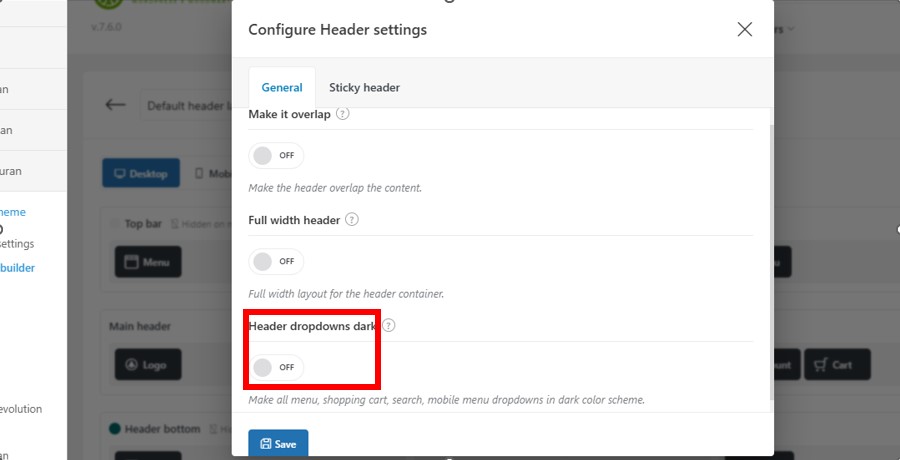The width and height of the screenshot is (900, 460).
Task: Click the Logo element in Main header
Action: click(x=148, y=365)
